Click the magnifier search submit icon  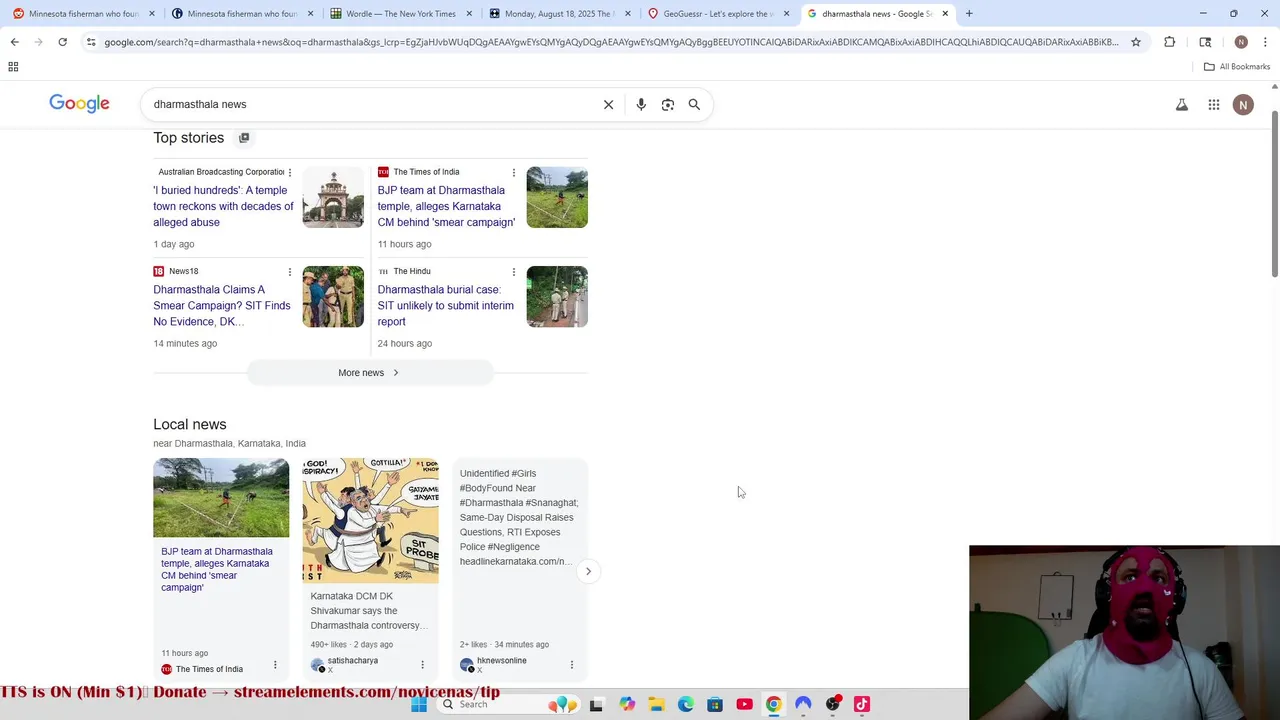[694, 104]
